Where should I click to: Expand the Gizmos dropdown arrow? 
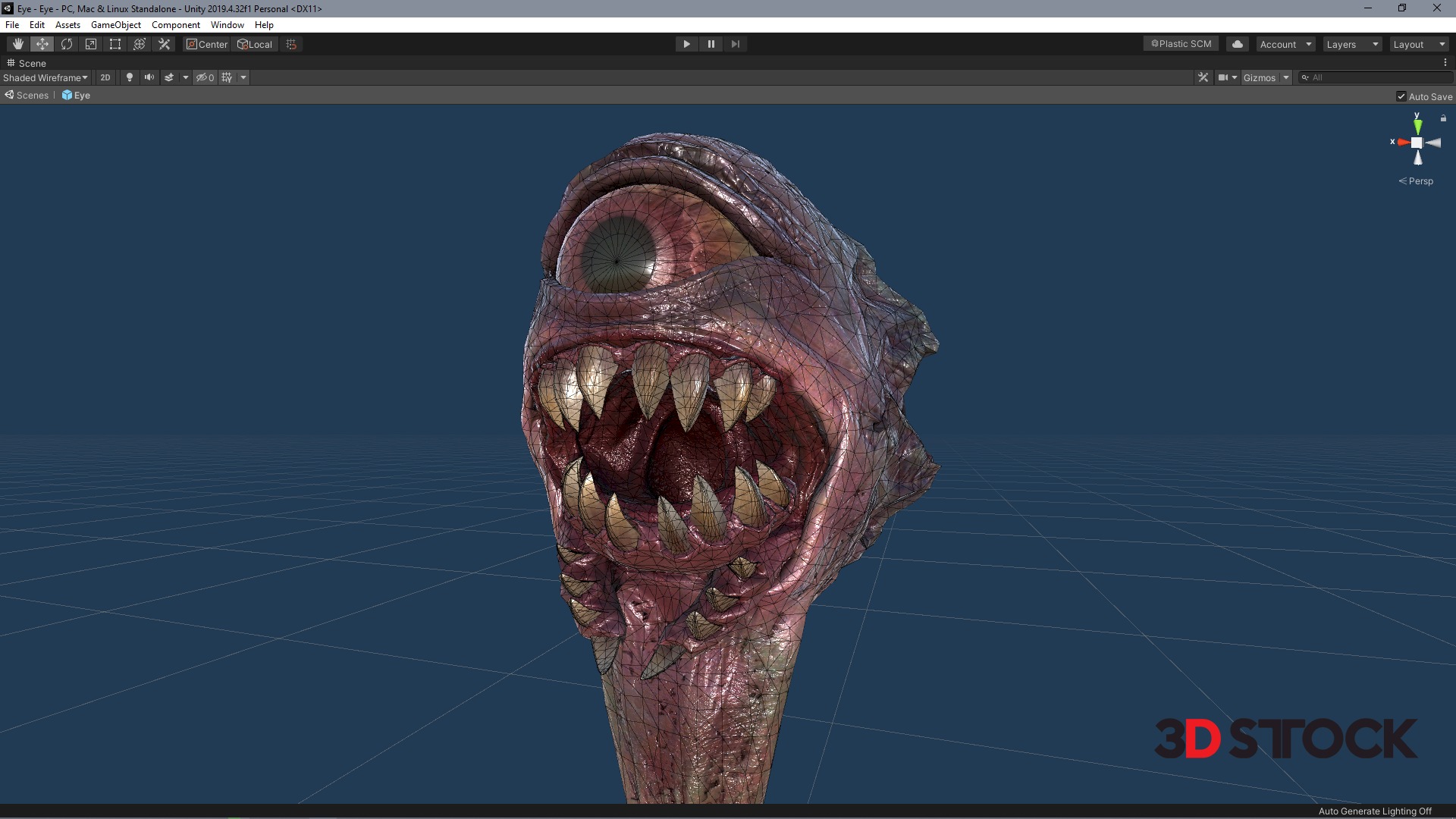click(x=1286, y=77)
